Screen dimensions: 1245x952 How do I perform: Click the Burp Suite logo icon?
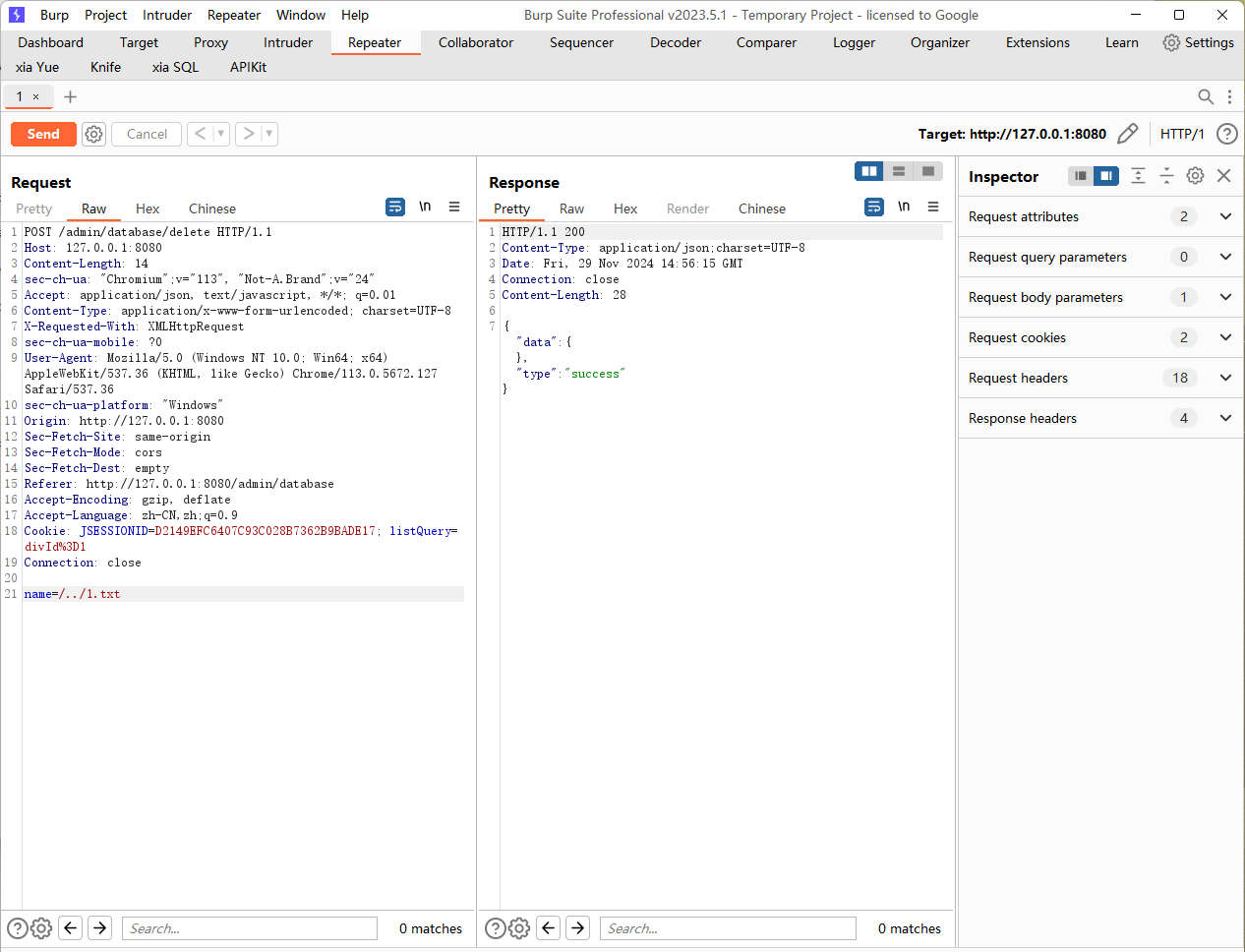click(16, 15)
